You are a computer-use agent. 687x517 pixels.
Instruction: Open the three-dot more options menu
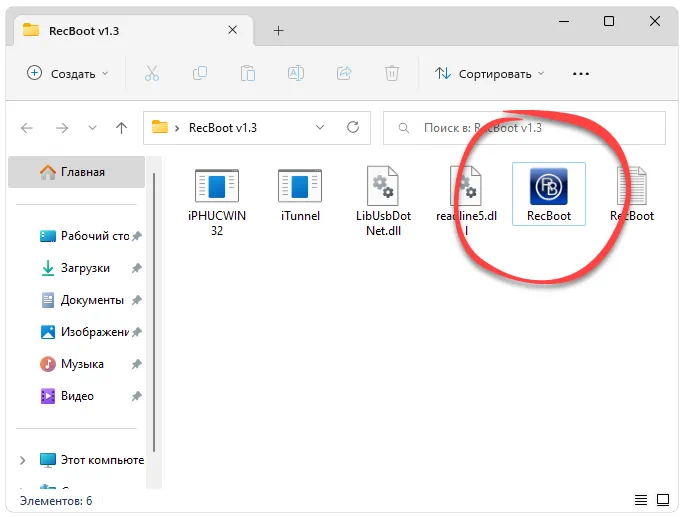pos(581,74)
